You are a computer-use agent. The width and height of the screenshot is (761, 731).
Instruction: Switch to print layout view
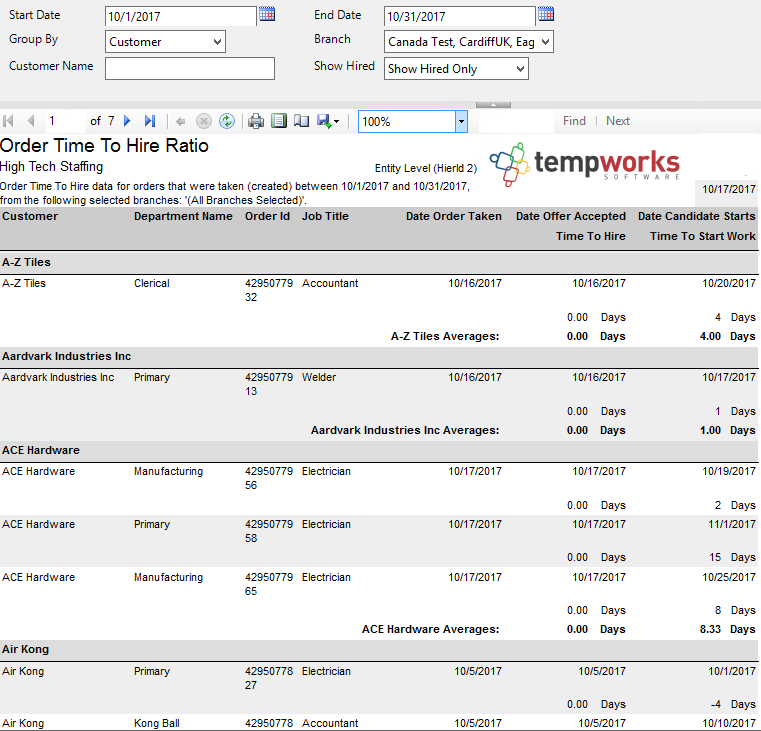(x=279, y=121)
